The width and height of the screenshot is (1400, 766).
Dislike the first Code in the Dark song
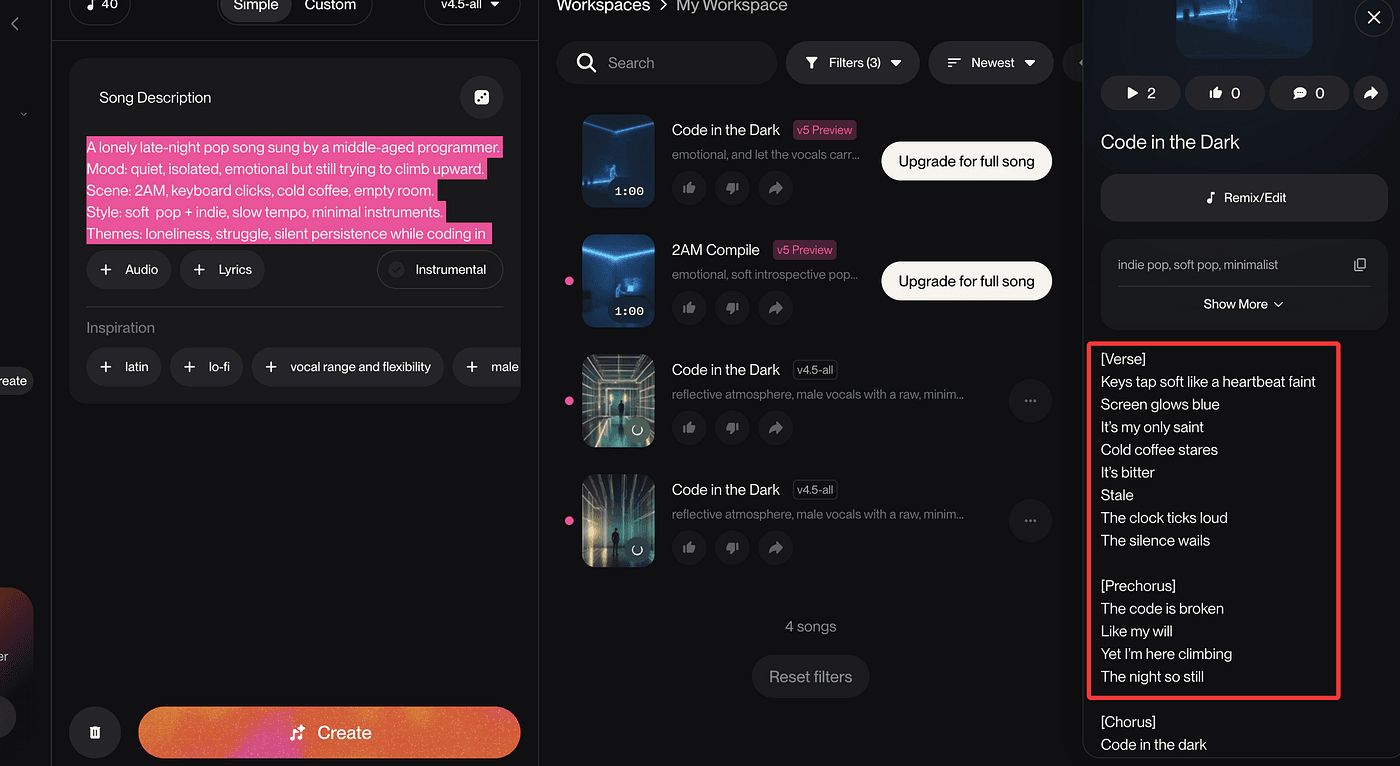(x=732, y=188)
